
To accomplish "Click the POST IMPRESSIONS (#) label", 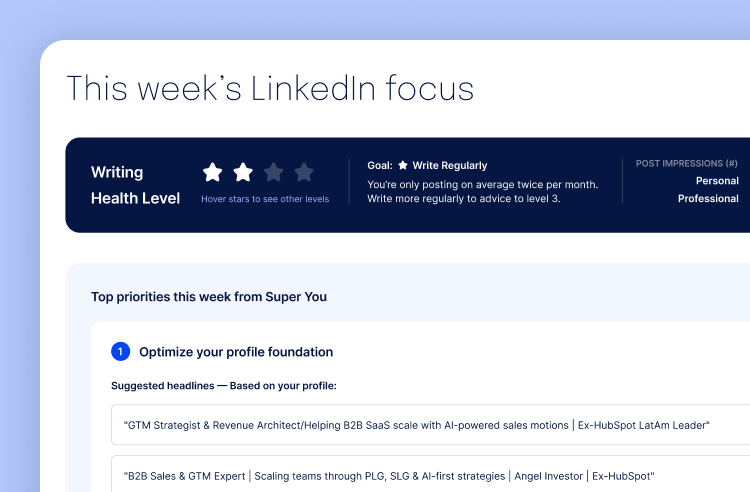I will [x=687, y=163].
